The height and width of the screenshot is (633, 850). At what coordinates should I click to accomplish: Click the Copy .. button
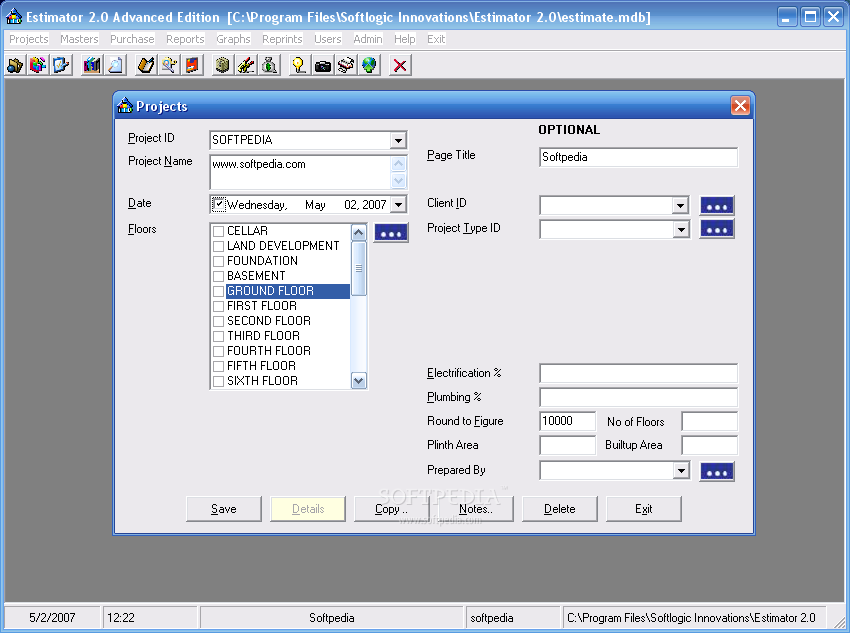point(391,509)
